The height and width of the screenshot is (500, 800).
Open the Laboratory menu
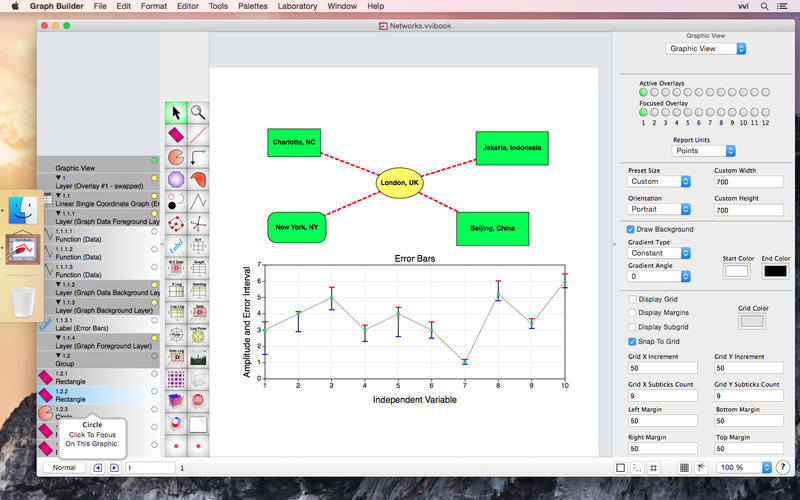(297, 6)
